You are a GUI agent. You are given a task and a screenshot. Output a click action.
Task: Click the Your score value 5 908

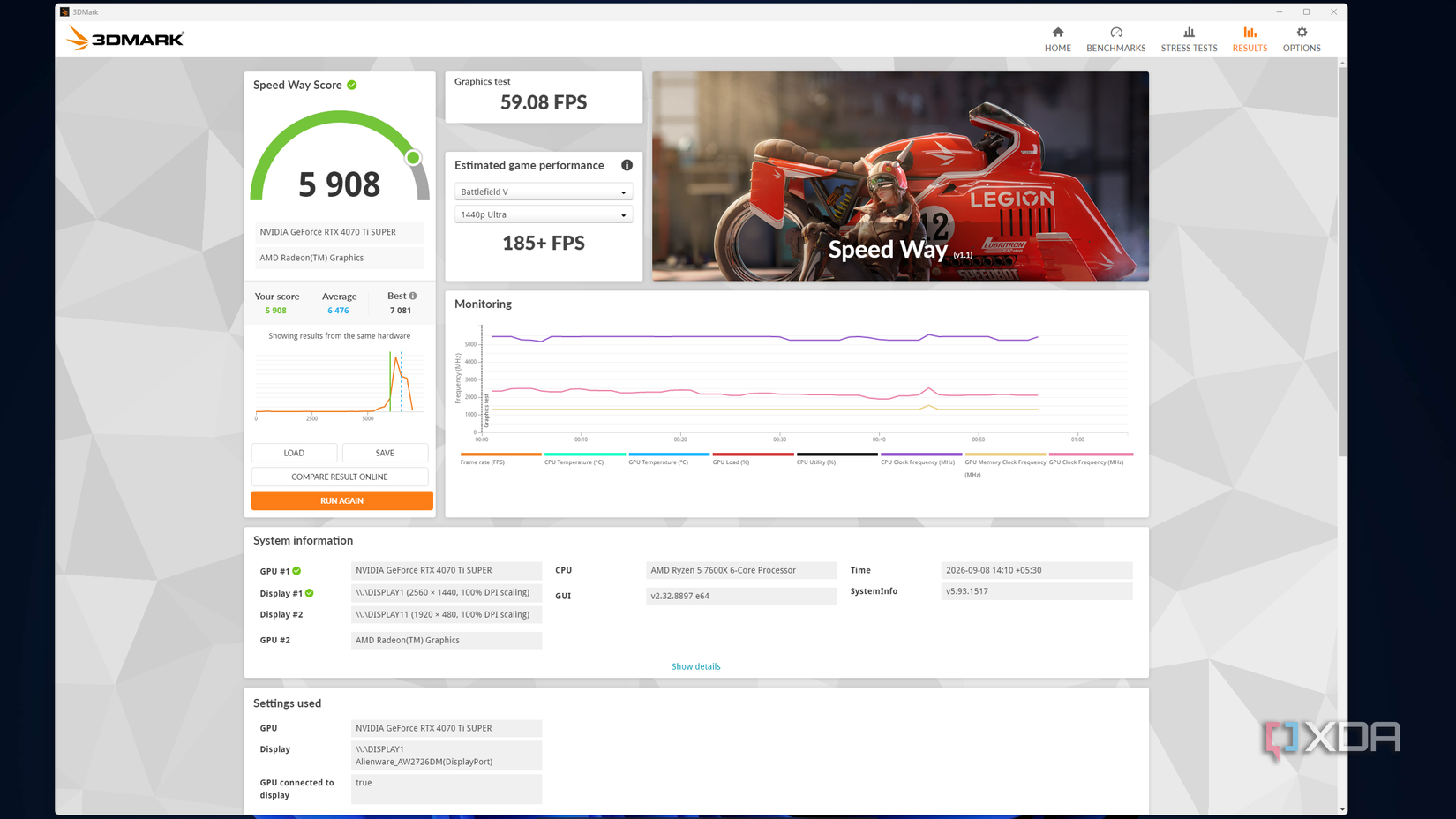tap(276, 311)
